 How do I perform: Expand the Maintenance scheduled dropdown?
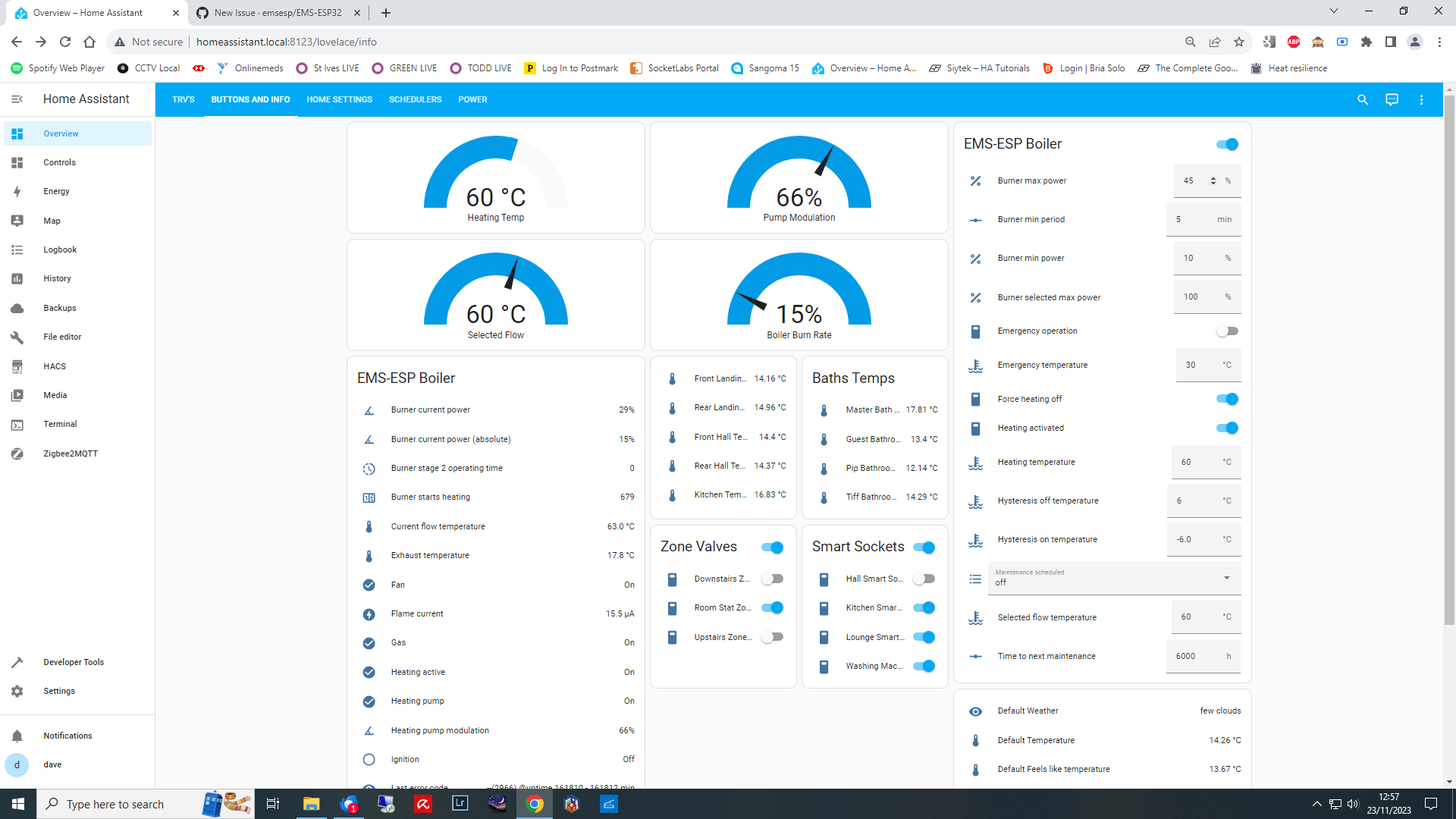(x=1226, y=578)
